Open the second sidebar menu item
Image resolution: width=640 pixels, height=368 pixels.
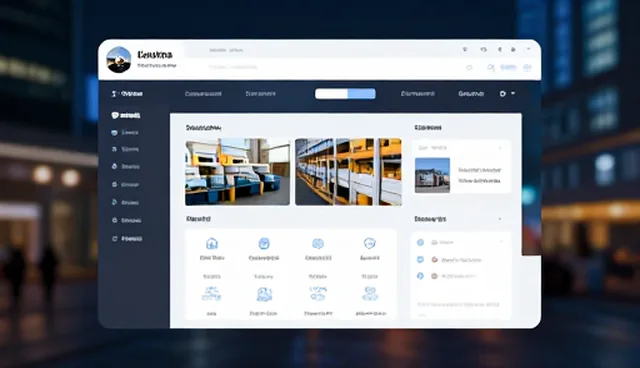coord(125,133)
